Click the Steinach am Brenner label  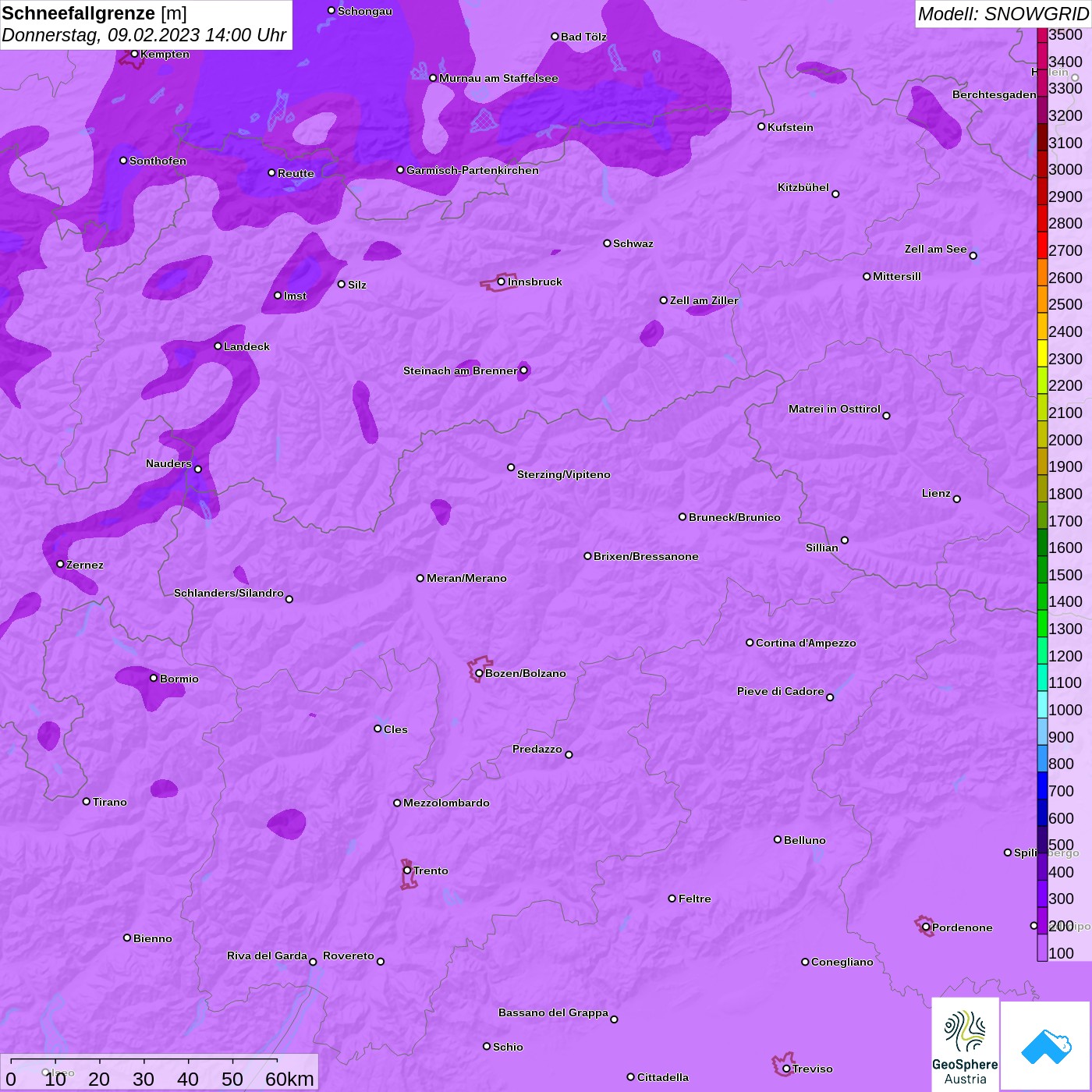coord(460,370)
